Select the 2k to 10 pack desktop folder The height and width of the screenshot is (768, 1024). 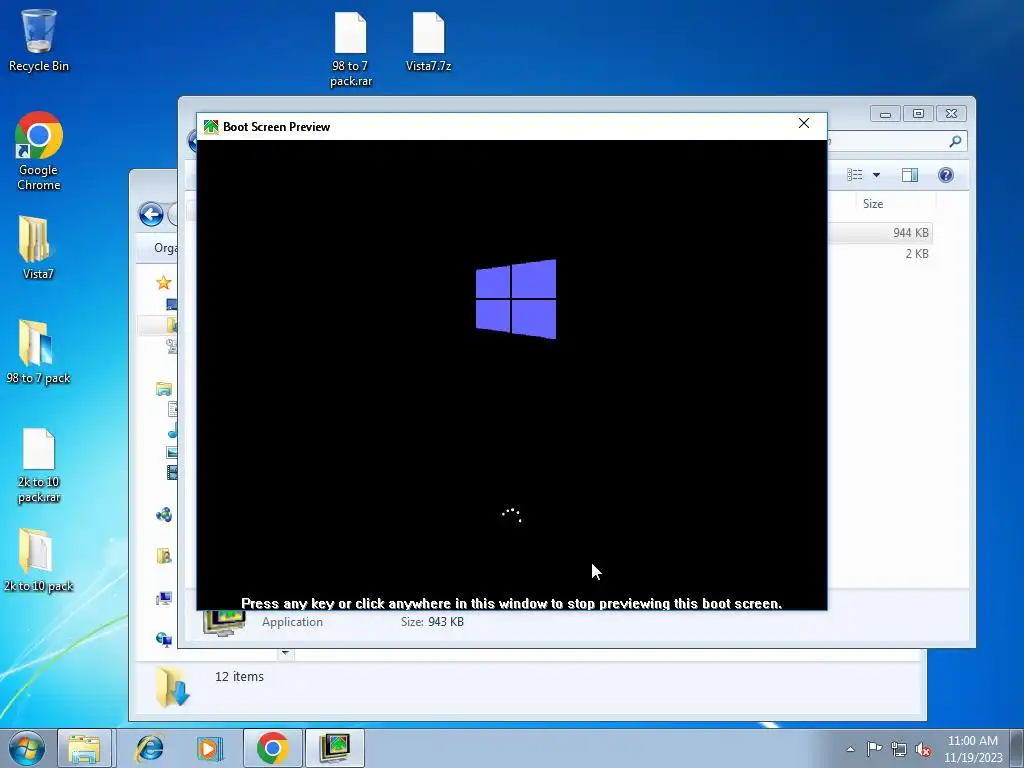click(x=38, y=560)
